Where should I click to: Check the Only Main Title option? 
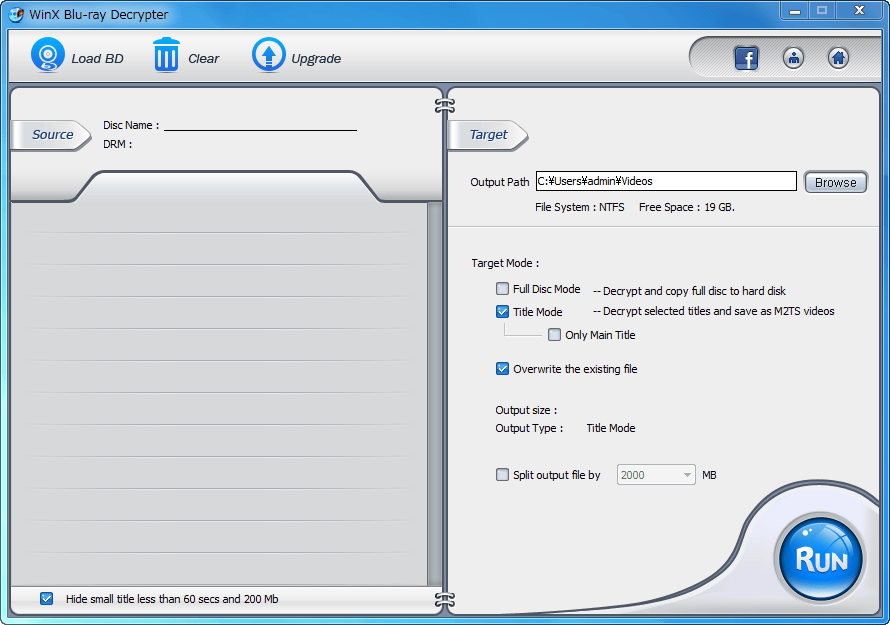click(555, 335)
